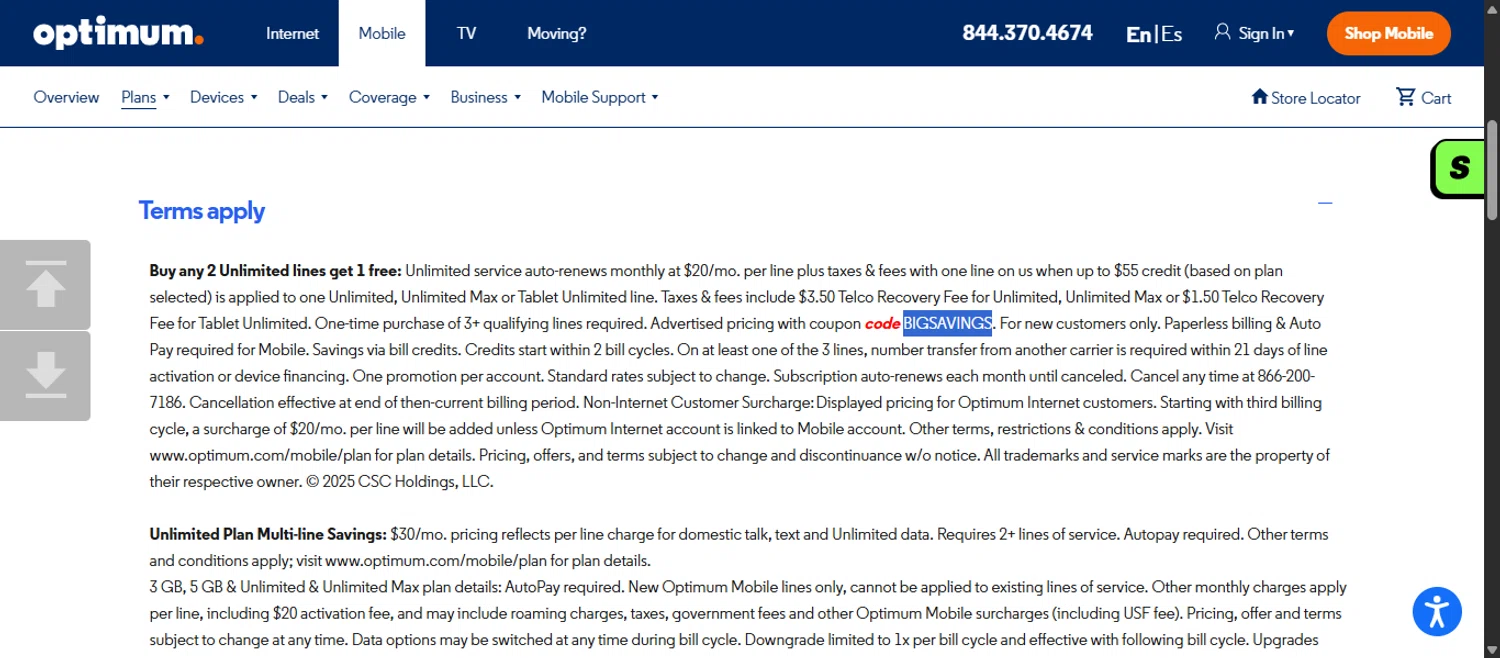Go to the Moving? tab
Viewport: 1500px width, 658px height.
tap(556, 33)
